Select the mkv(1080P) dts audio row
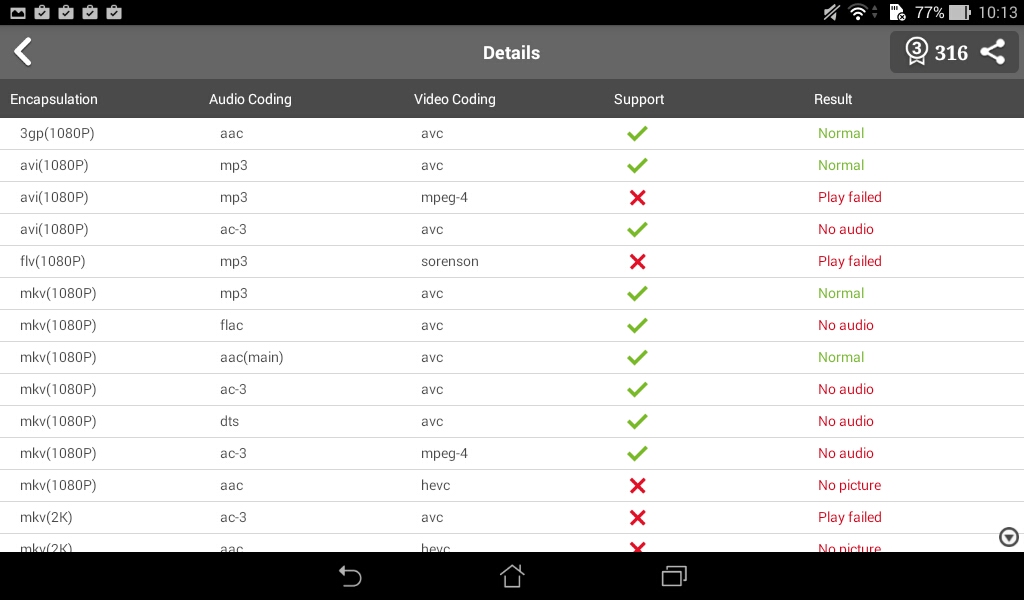The width and height of the screenshot is (1024, 600). 512,421
